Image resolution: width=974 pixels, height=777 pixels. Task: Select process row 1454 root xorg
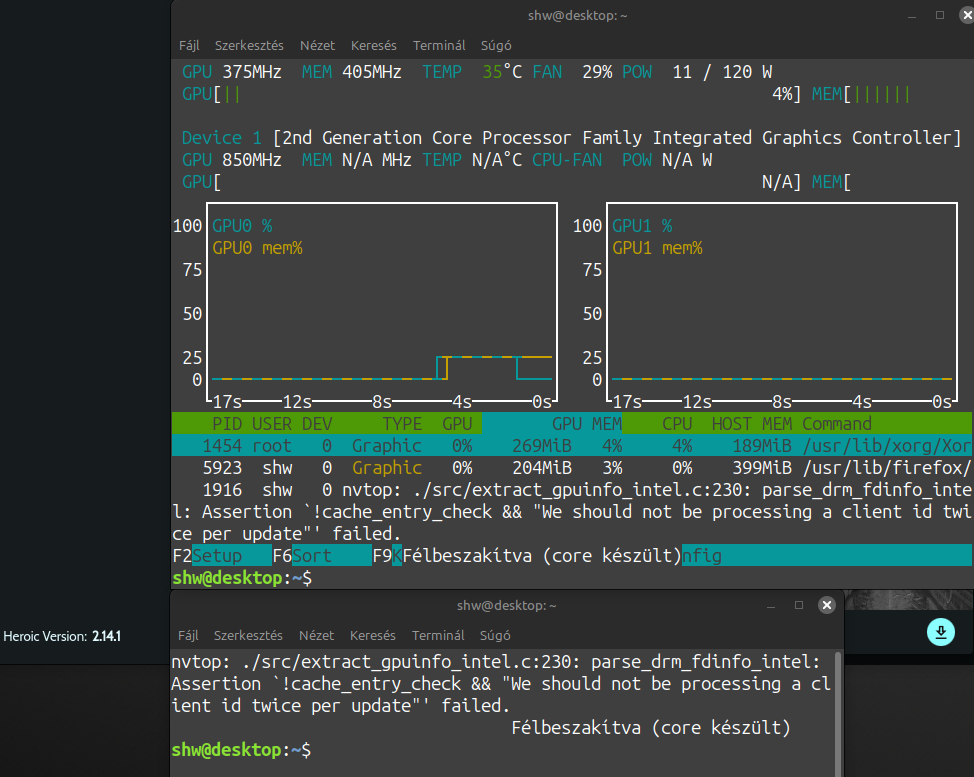pyautogui.click(x=571, y=445)
